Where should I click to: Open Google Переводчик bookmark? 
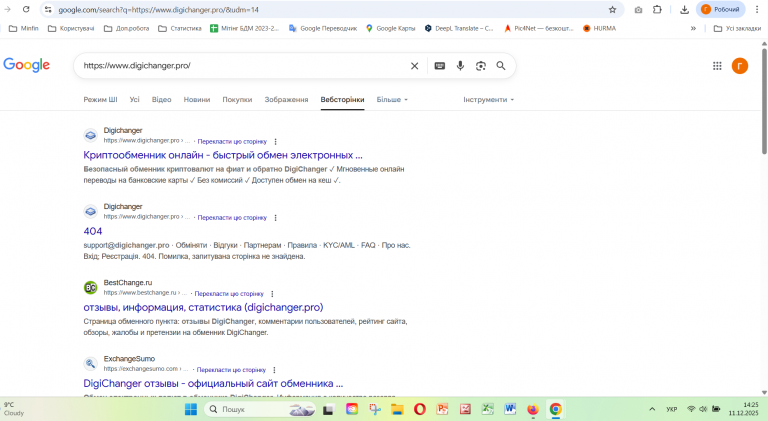(323, 28)
